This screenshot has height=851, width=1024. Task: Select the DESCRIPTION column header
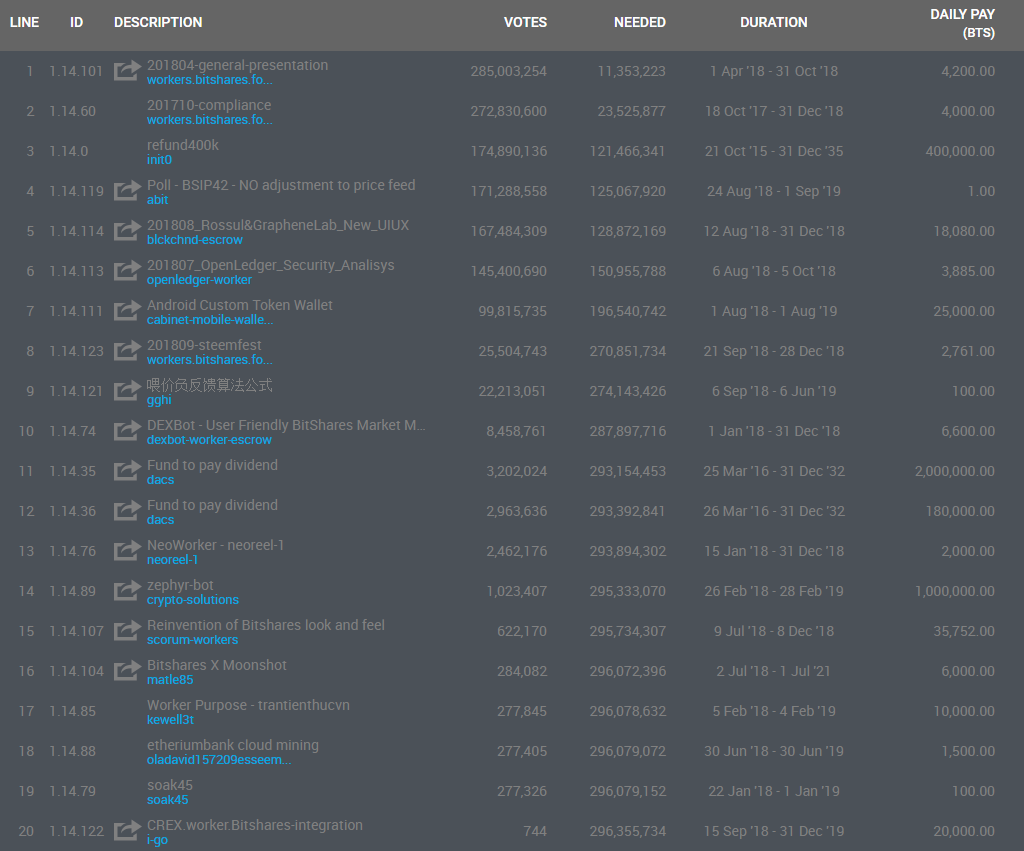point(158,22)
